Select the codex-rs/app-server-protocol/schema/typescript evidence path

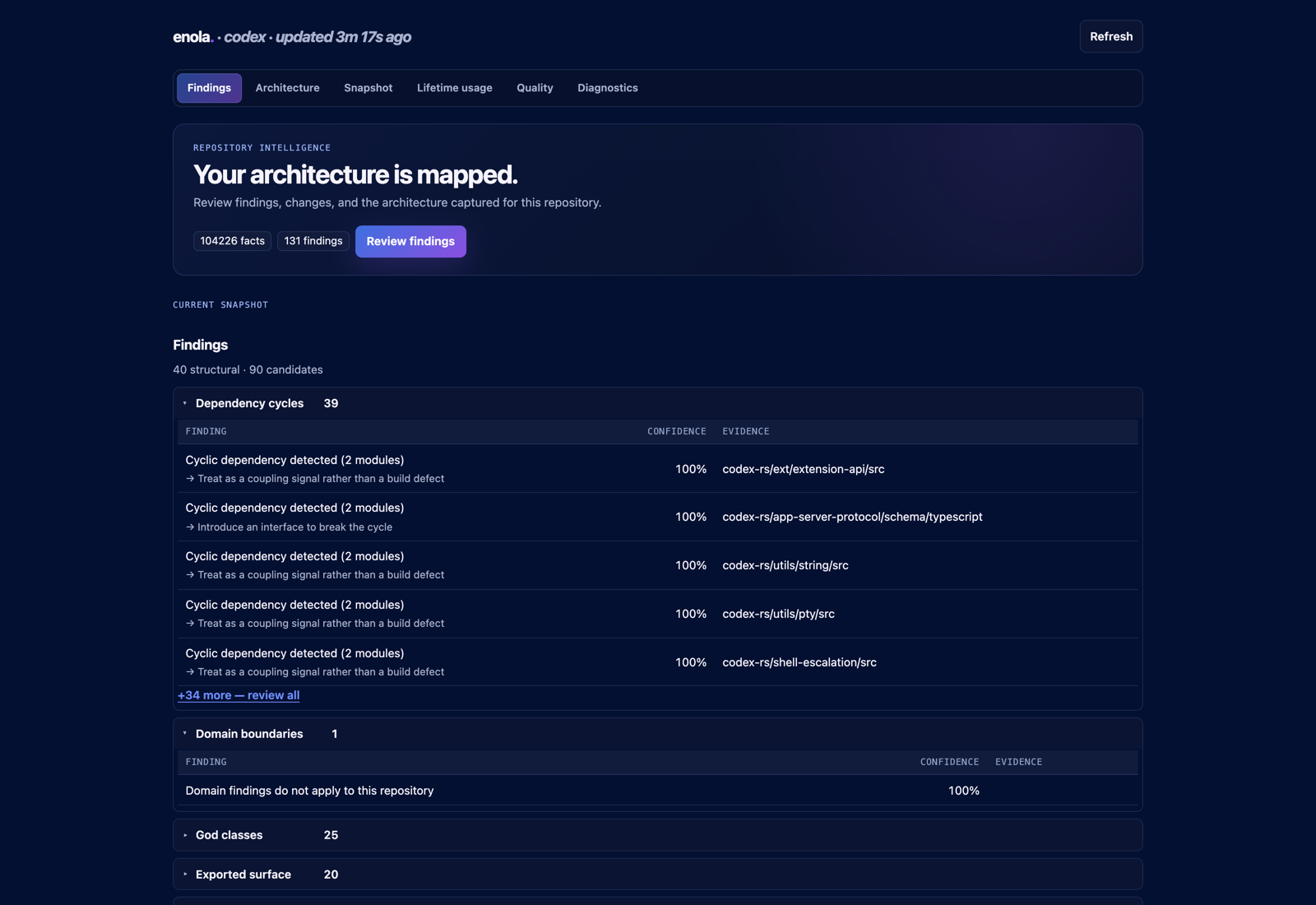point(852,517)
